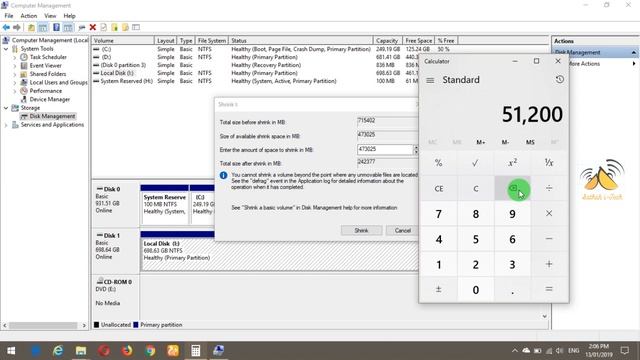Open calculator History
Image resolution: width=640 pixels, height=360 pixels.
[560, 80]
